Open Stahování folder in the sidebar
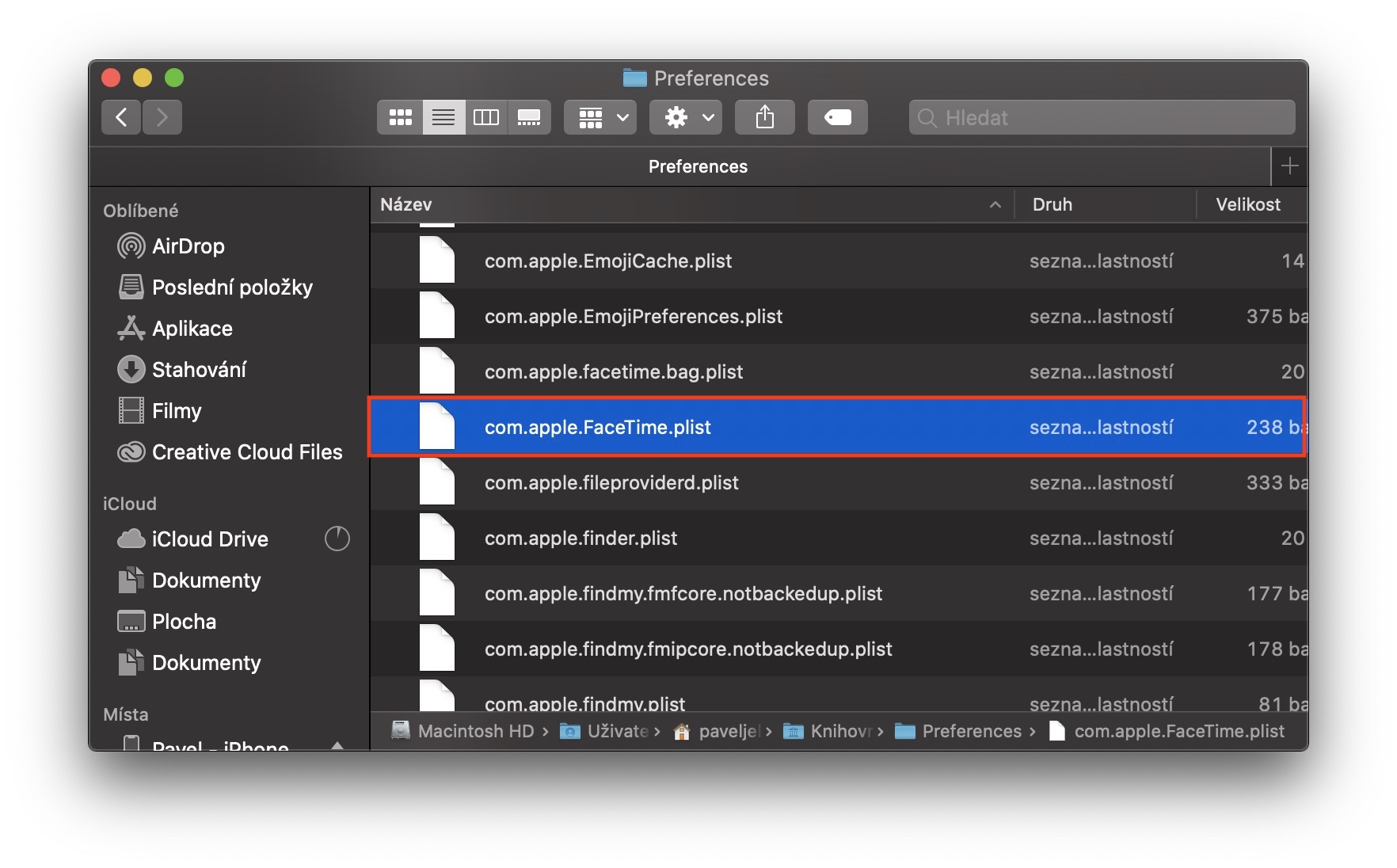 [199, 370]
